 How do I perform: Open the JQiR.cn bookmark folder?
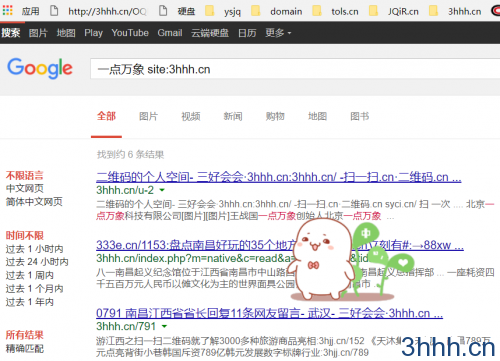click(x=394, y=11)
